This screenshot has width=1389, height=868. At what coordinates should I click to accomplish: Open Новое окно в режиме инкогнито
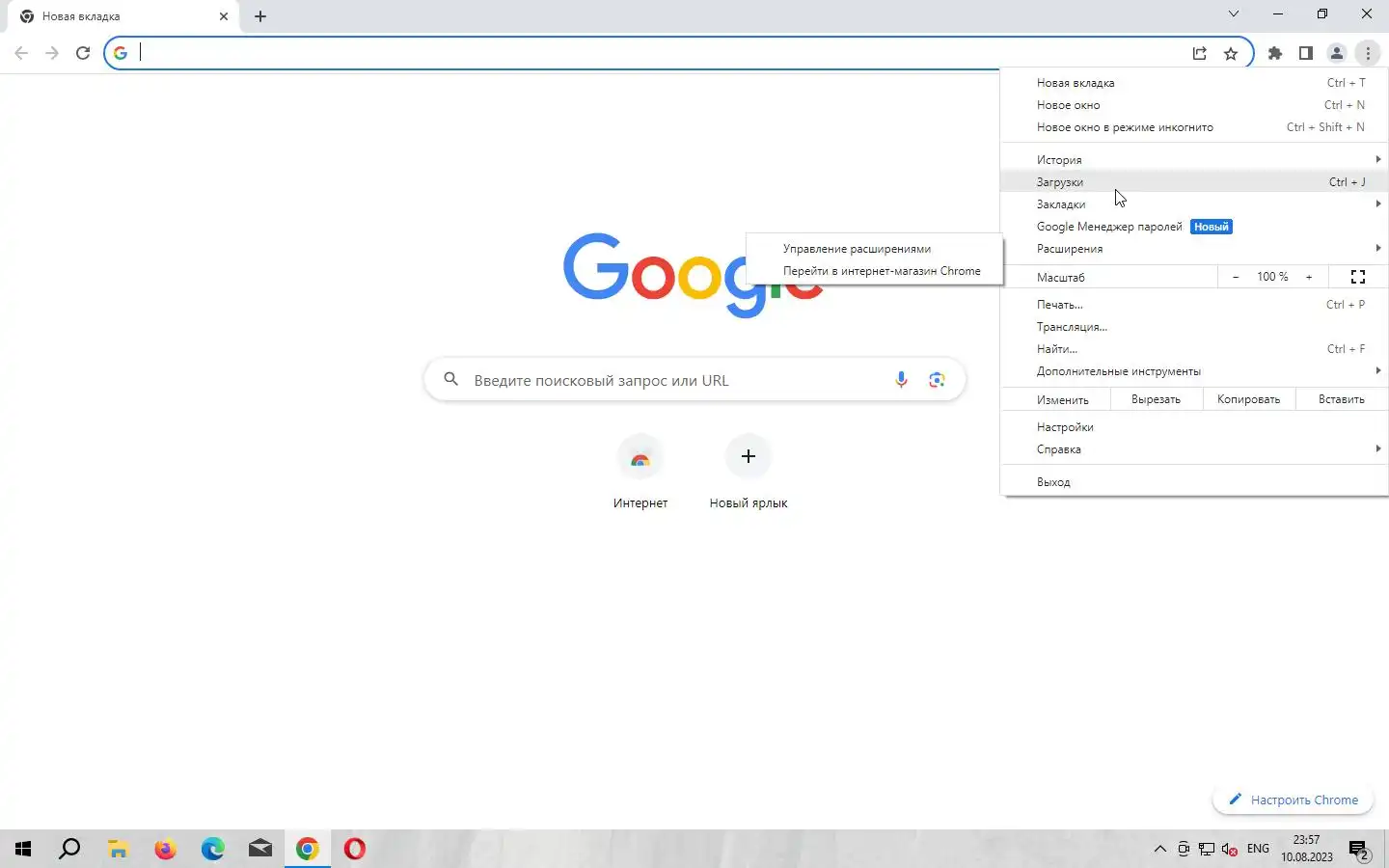tap(1194, 127)
